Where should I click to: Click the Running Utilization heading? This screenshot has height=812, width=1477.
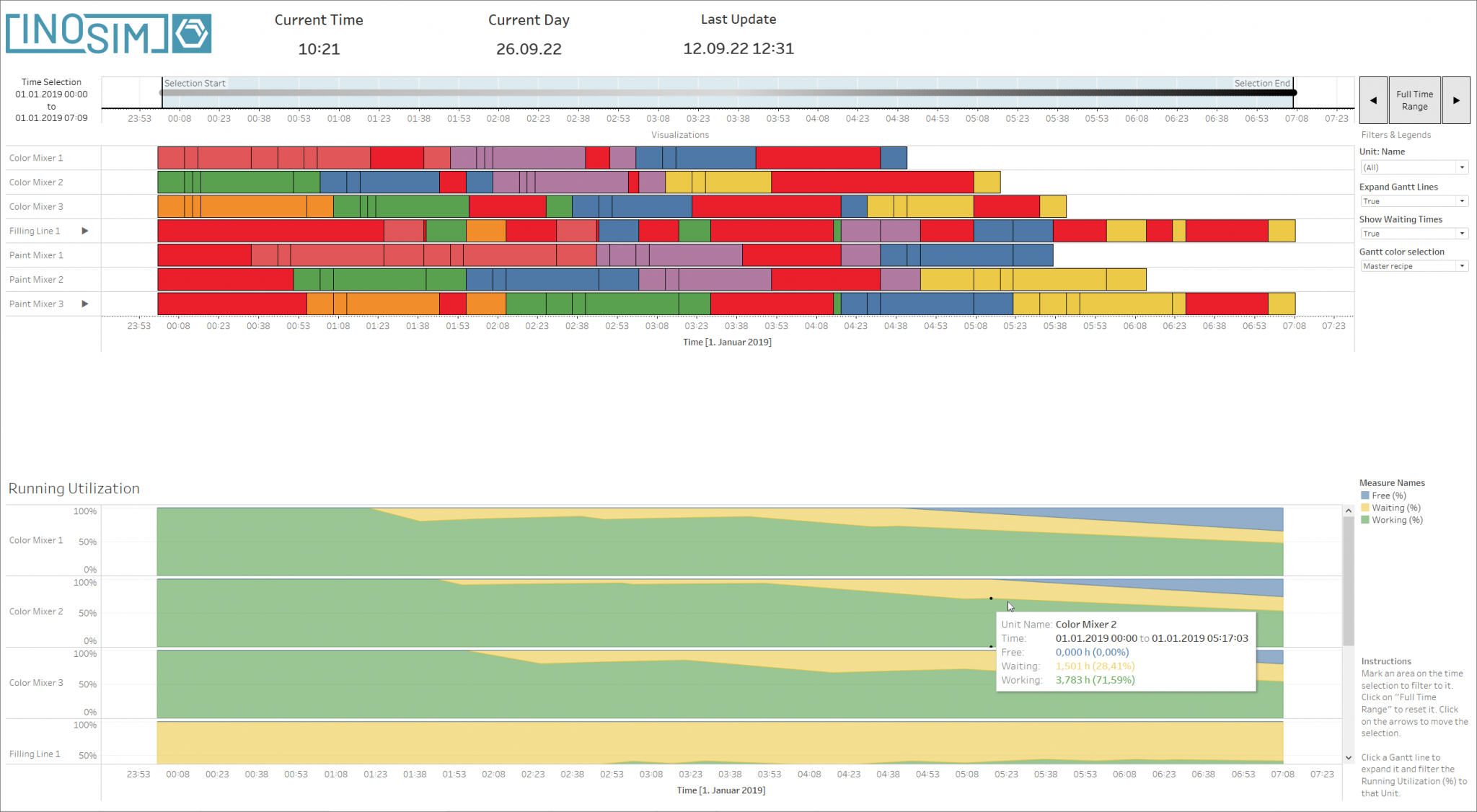click(74, 488)
